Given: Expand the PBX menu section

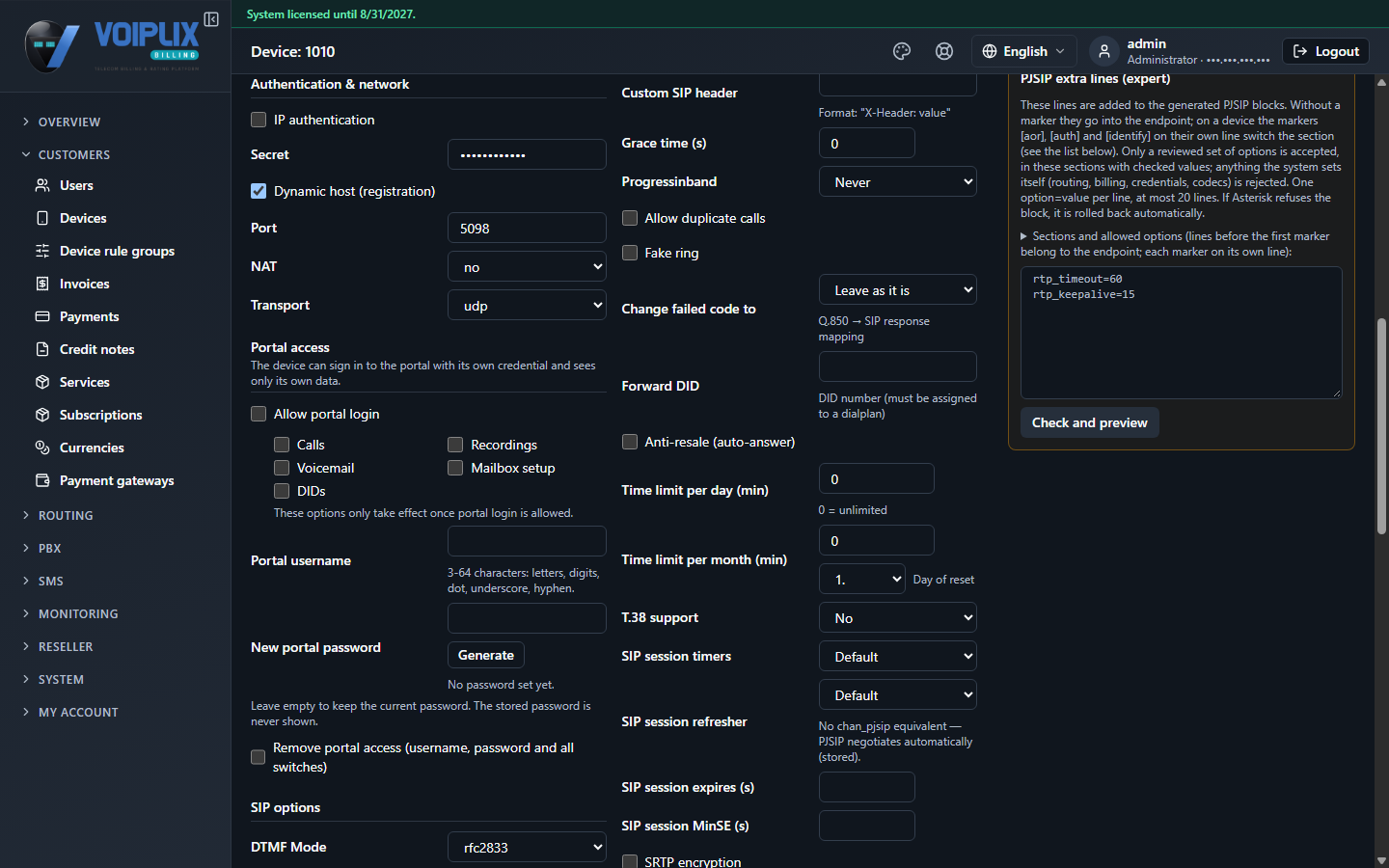Looking at the screenshot, I should [x=49, y=548].
